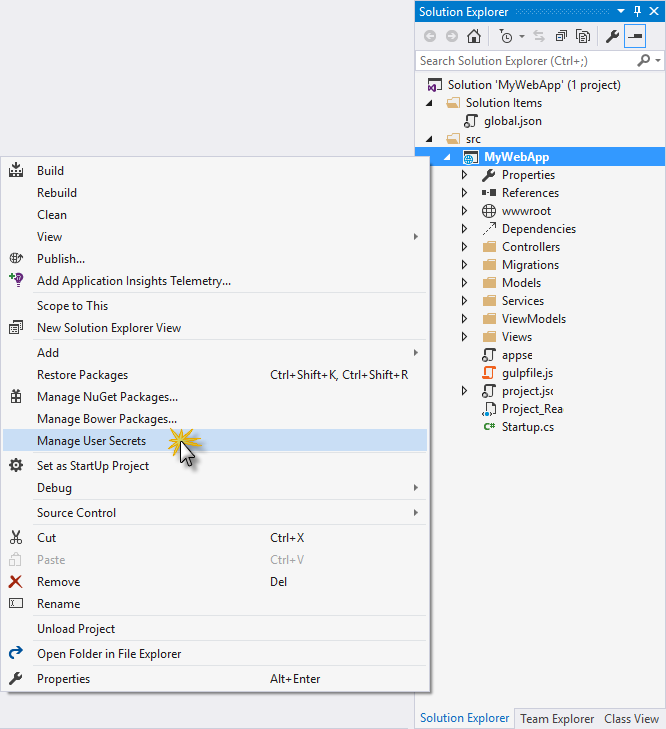Click Open Folder in File Explorer icon
The height and width of the screenshot is (729, 666).
point(16,653)
